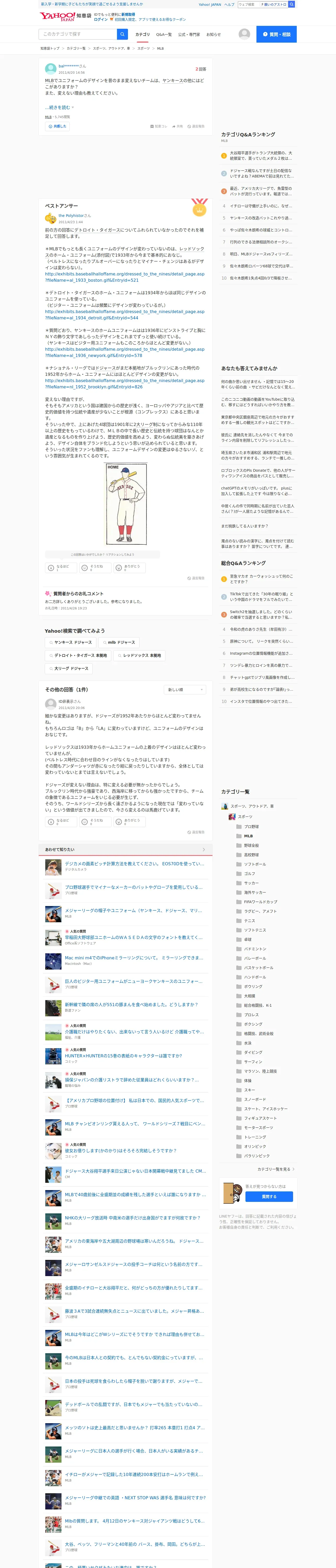Open the baseball player illustration image
The image size is (336, 1568).
126,505
